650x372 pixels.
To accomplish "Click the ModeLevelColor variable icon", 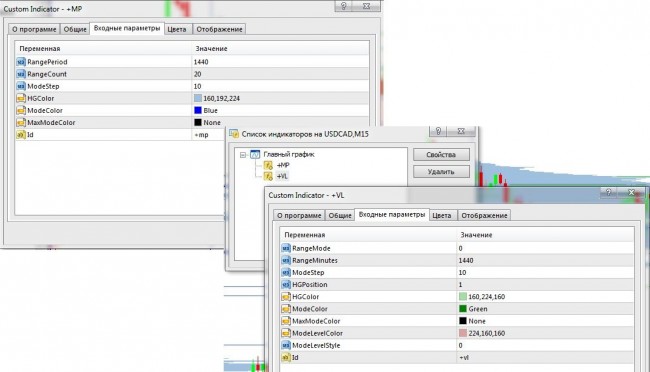I will coord(286,333).
